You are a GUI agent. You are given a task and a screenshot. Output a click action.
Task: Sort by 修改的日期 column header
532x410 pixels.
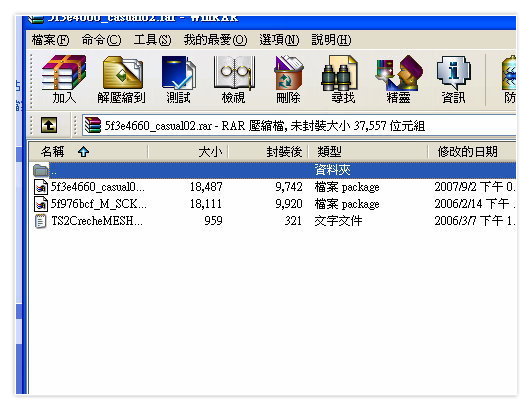(x=472, y=151)
